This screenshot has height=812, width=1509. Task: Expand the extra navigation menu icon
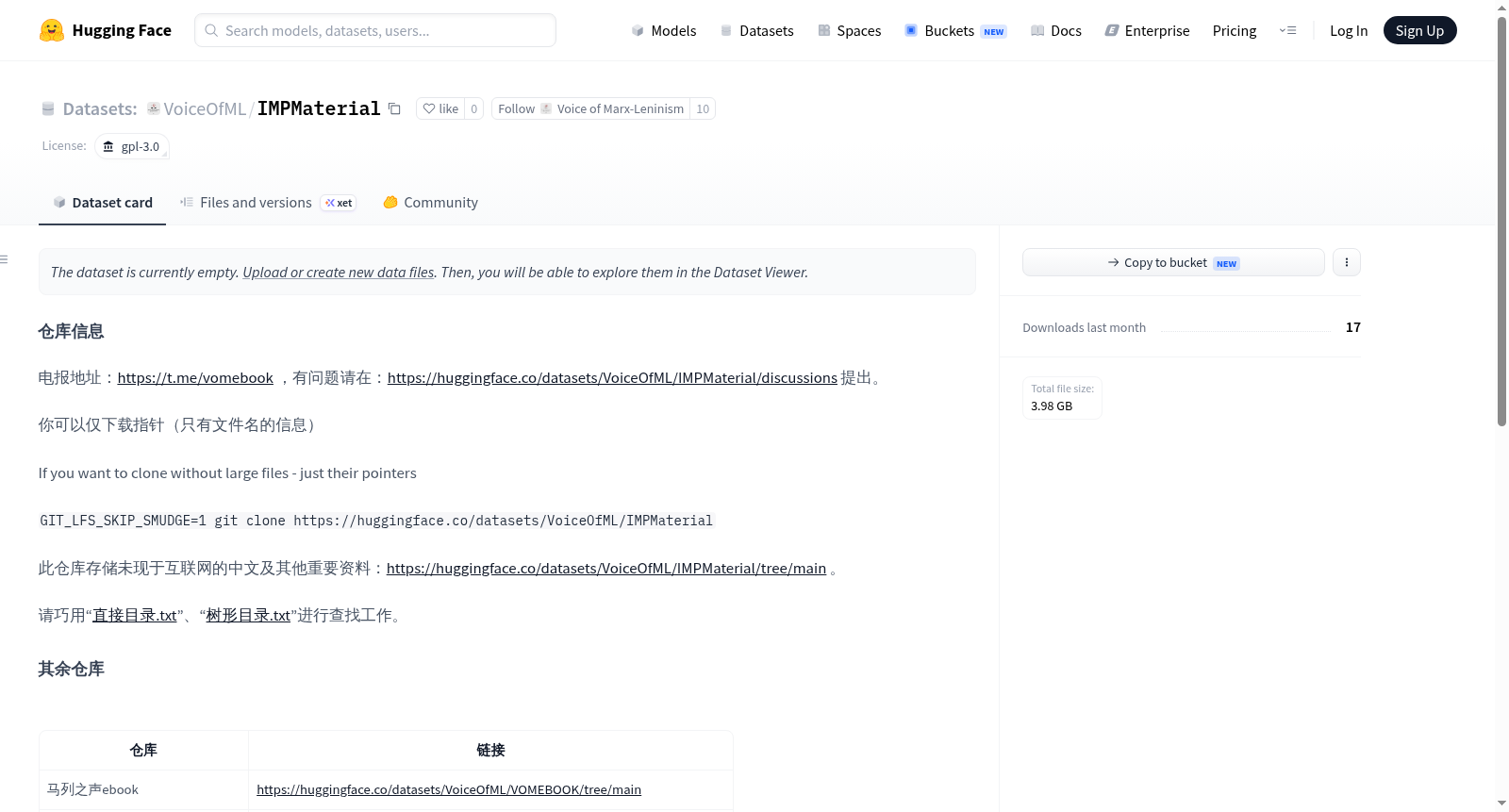coord(1287,30)
